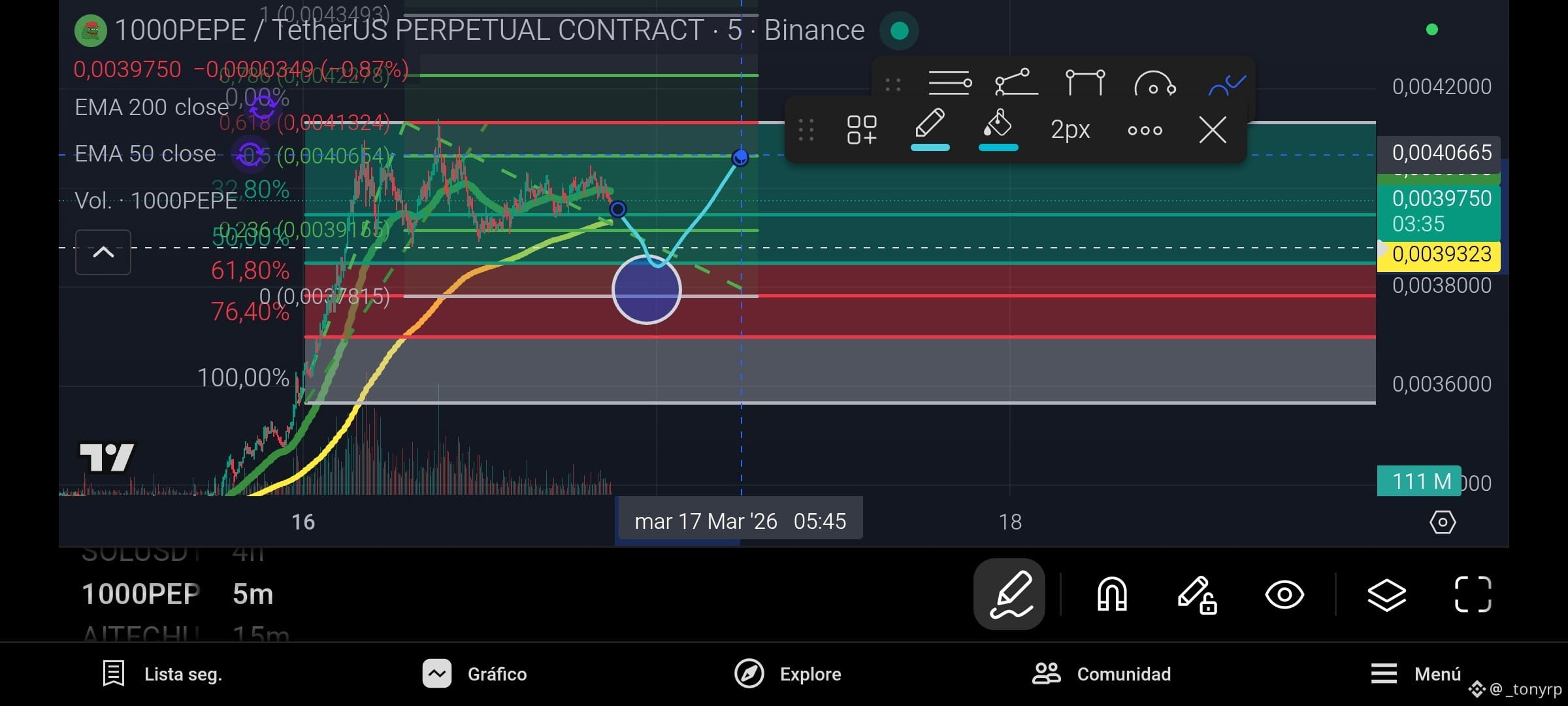Click the 0,0036000 price axis label
1568x706 pixels.
(x=1442, y=384)
